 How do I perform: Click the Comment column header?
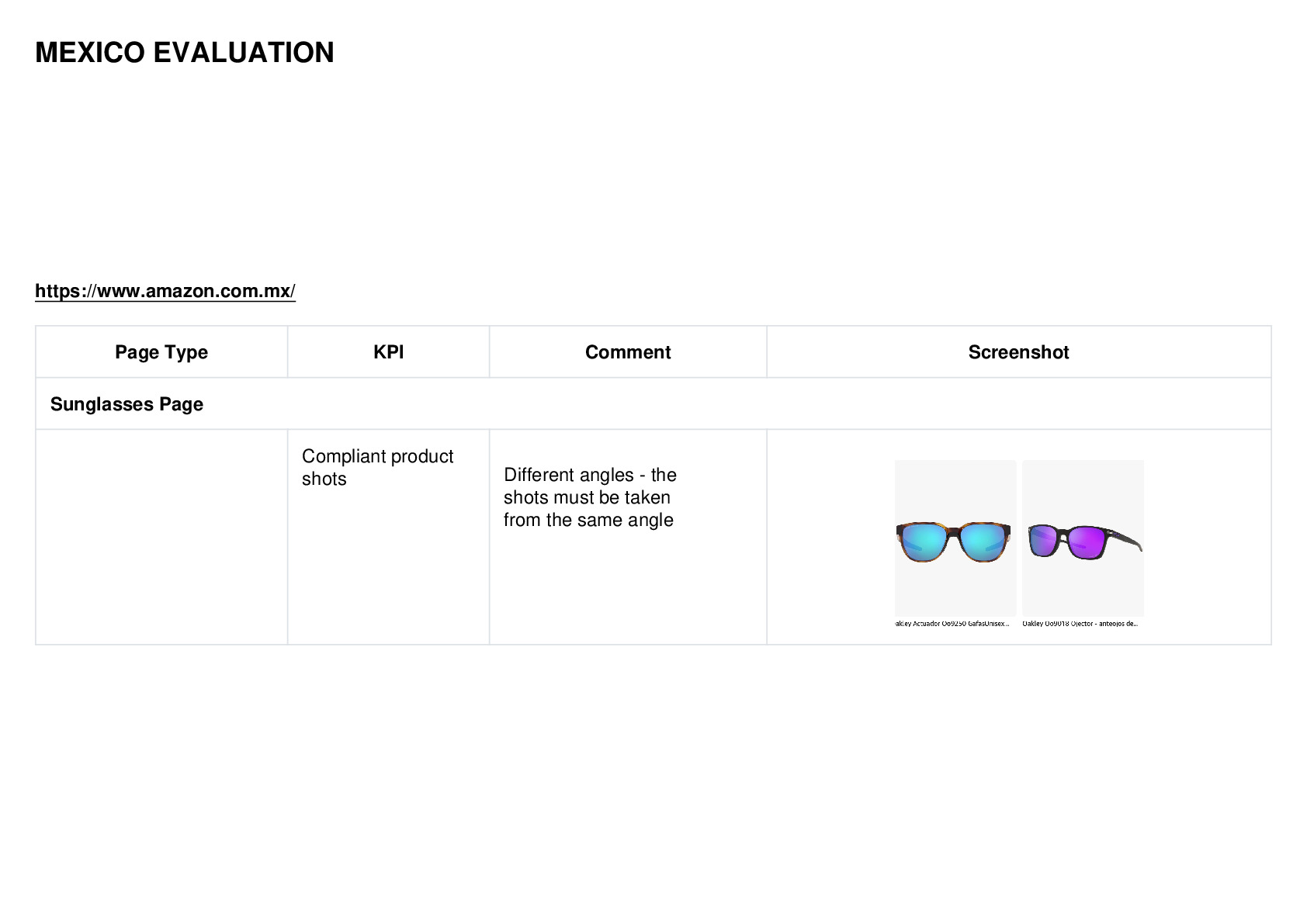[628, 352]
